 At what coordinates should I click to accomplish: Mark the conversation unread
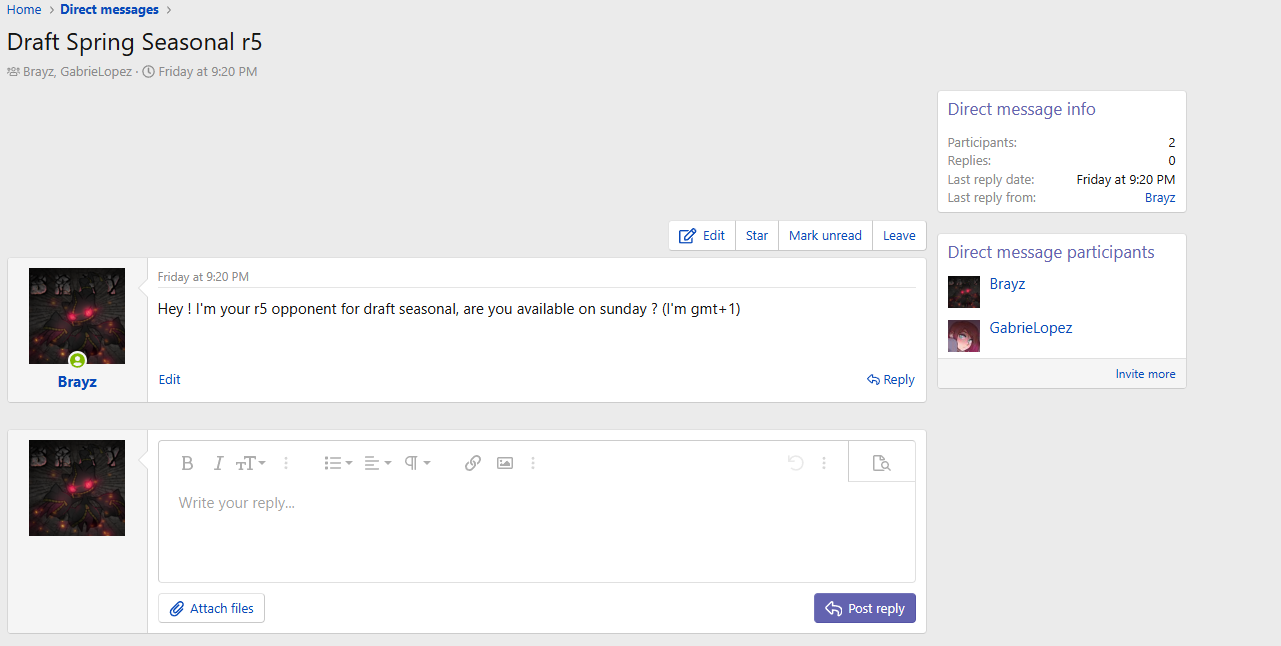(x=825, y=236)
